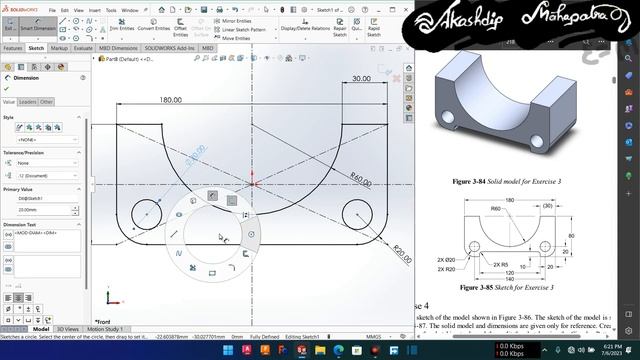The height and width of the screenshot is (360, 640).
Task: Select Trim tool in the shortcut wheel
Action: 193,268
